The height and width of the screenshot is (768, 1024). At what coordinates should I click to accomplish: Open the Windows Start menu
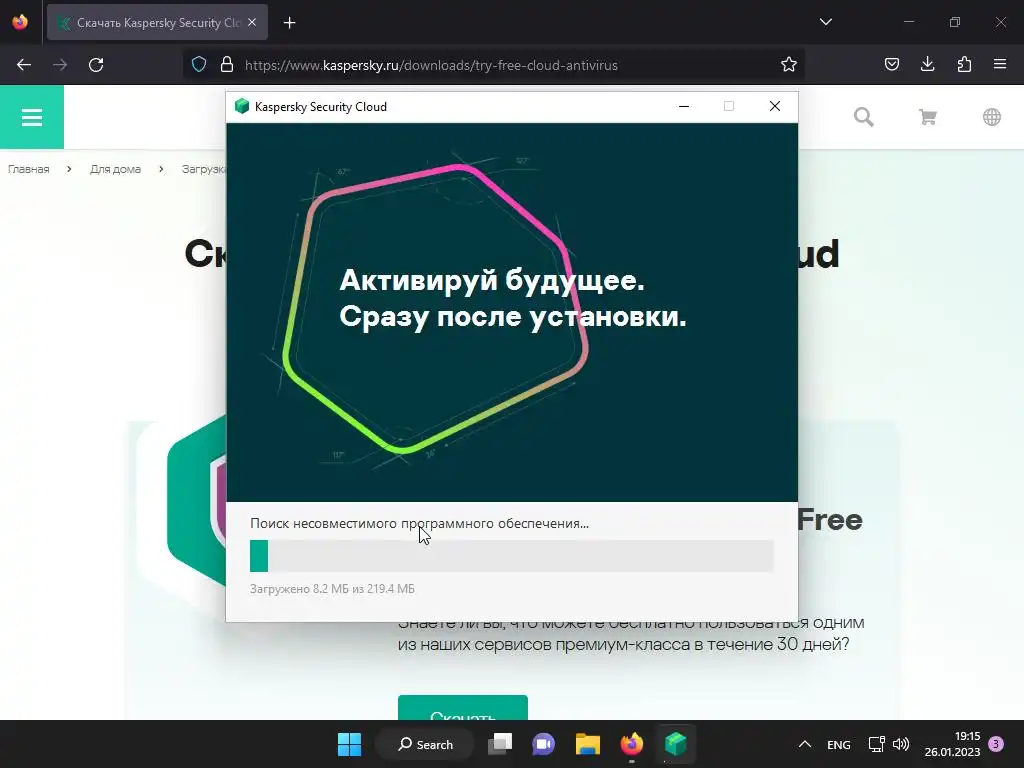pos(349,744)
